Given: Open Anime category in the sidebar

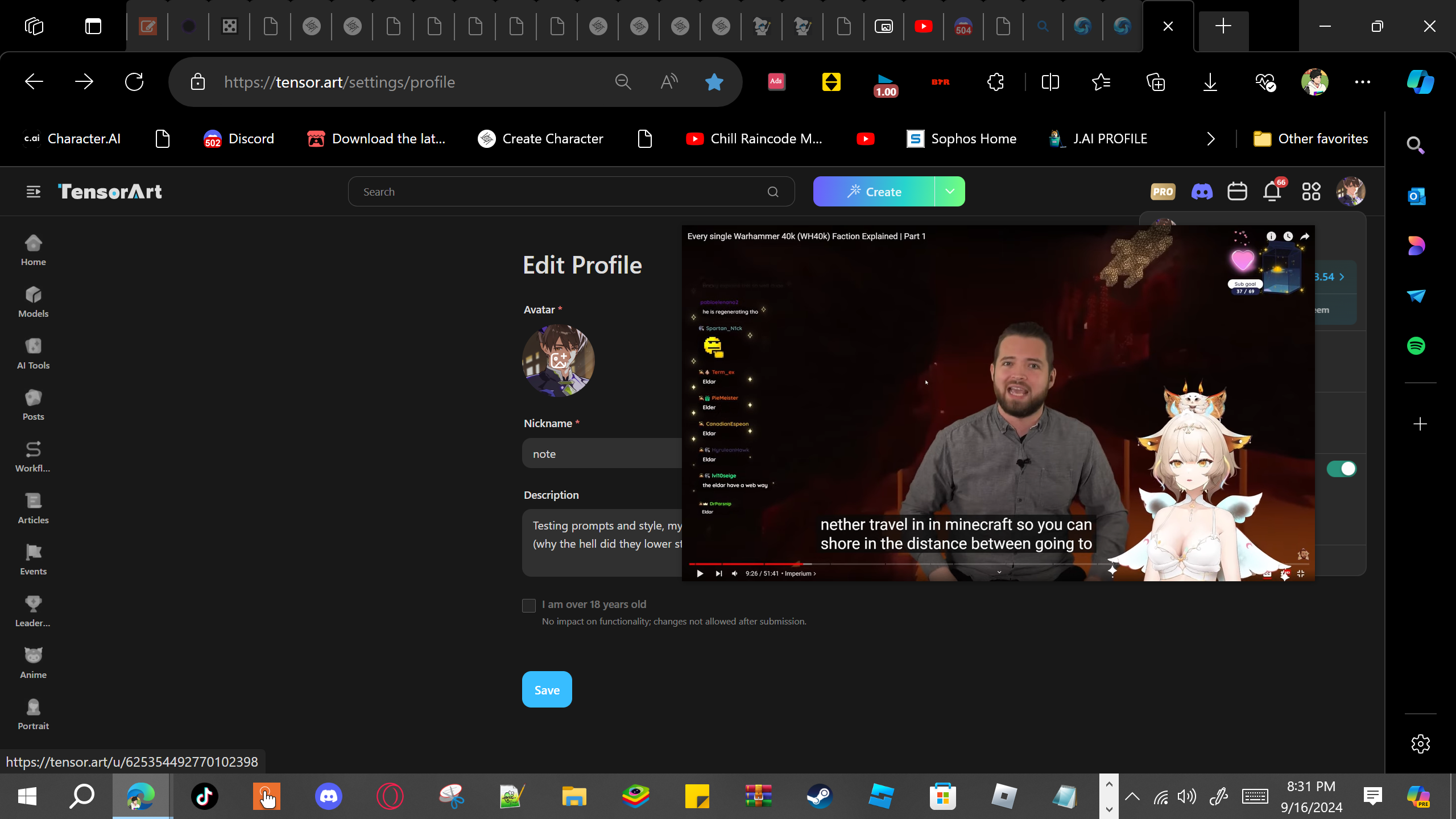Looking at the screenshot, I should [33, 663].
